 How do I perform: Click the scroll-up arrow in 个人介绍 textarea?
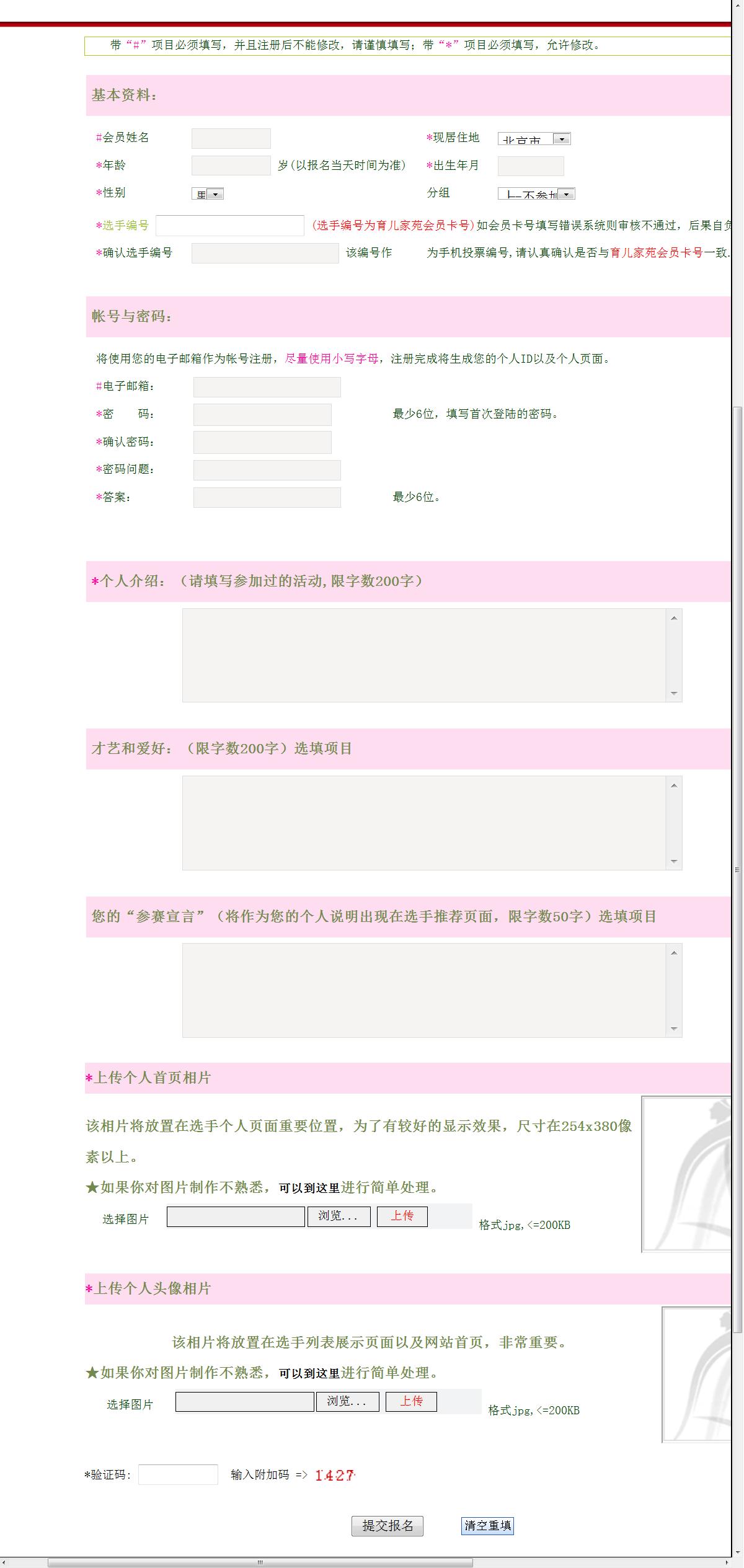point(674,618)
